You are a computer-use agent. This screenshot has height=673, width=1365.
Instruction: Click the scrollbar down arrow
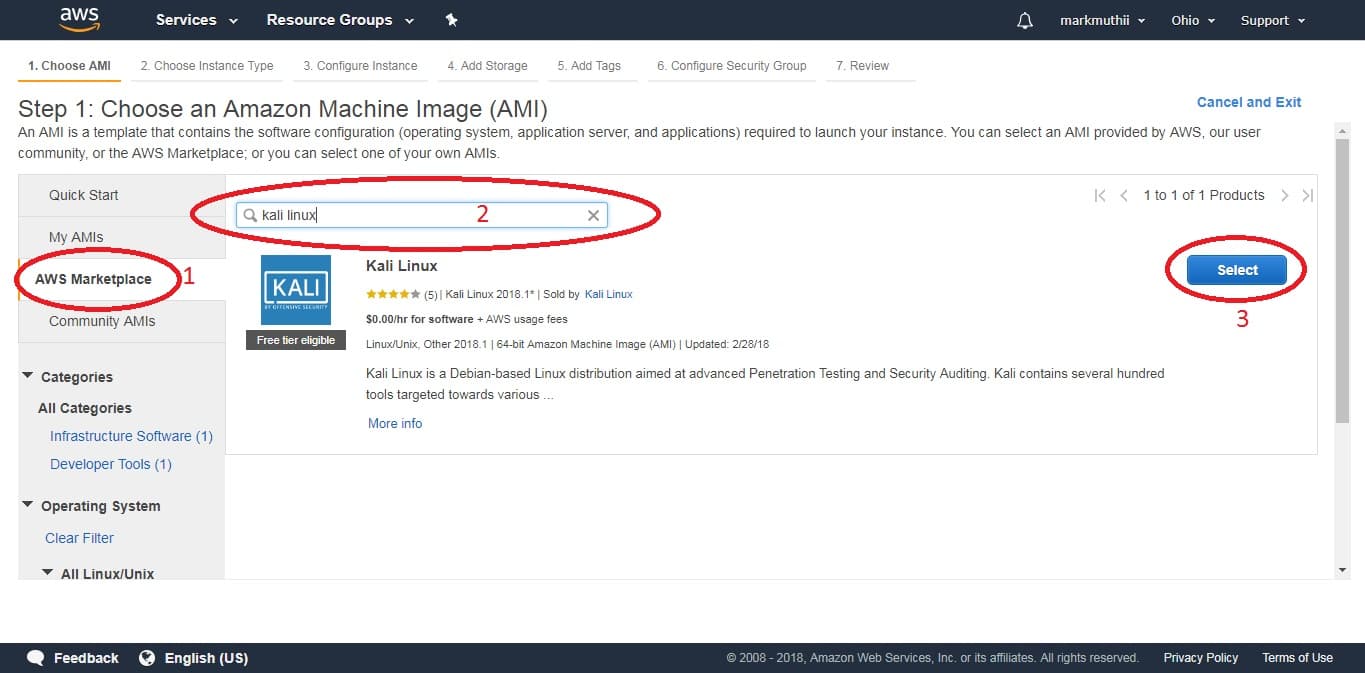point(1343,570)
